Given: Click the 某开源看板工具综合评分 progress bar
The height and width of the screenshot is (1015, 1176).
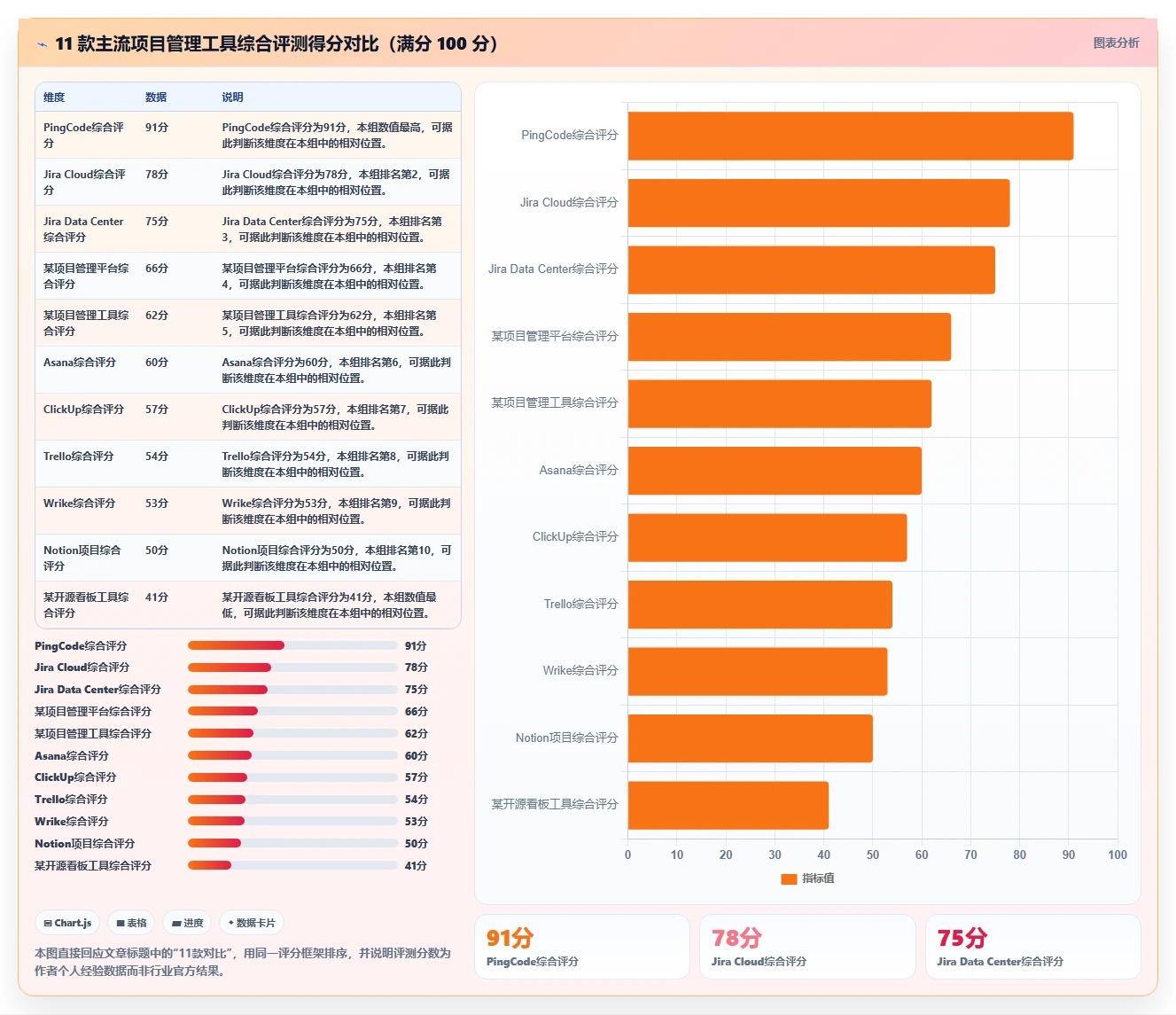Looking at the screenshot, I should [292, 865].
